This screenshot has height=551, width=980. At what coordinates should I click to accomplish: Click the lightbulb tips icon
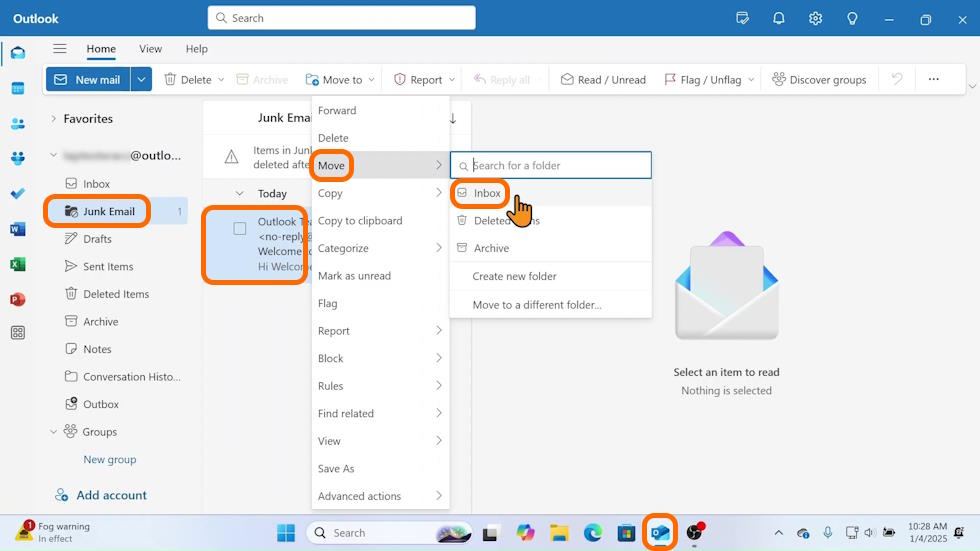tap(852, 18)
